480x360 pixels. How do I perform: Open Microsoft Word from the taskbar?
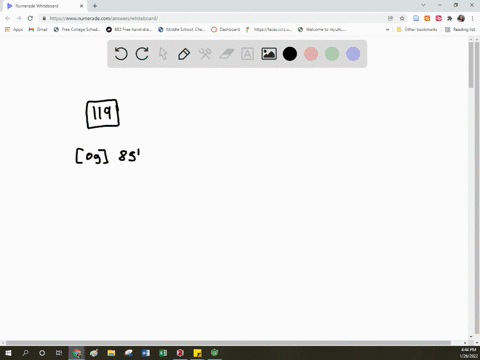(146, 353)
